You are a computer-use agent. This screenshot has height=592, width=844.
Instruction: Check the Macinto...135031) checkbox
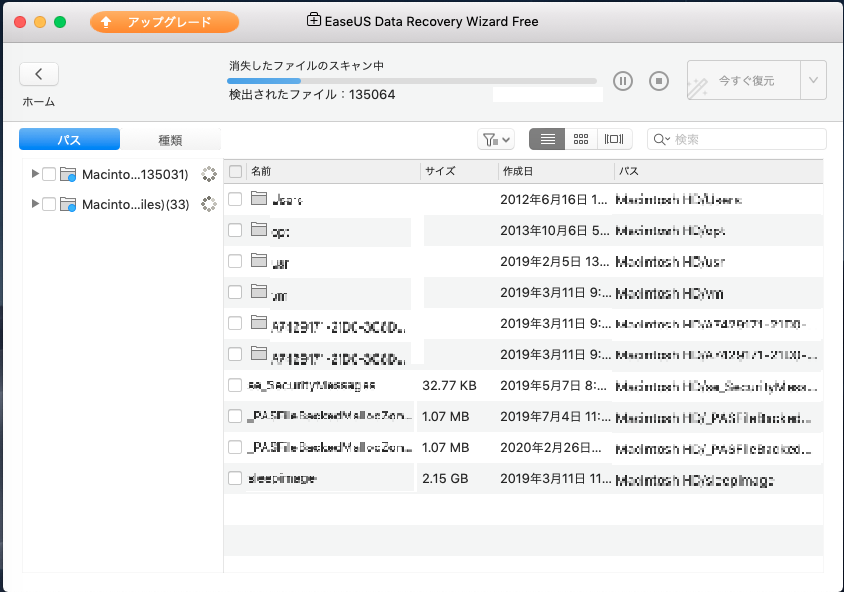49,174
